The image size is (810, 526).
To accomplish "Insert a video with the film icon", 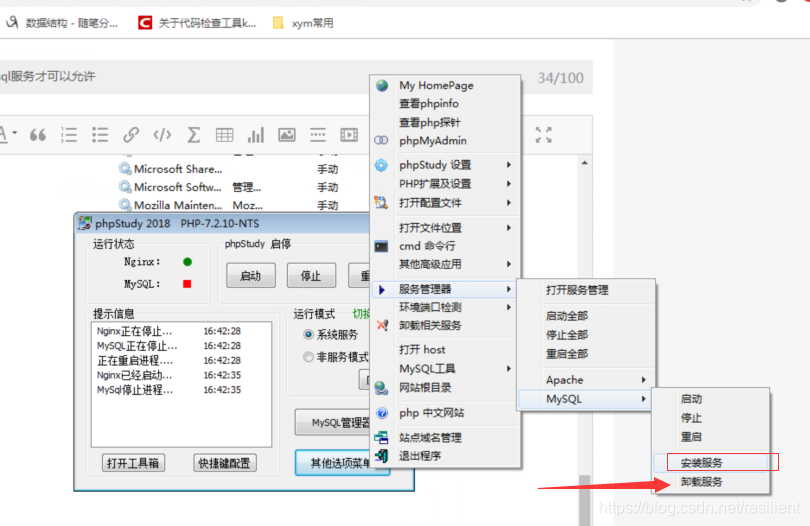I will pos(349,135).
